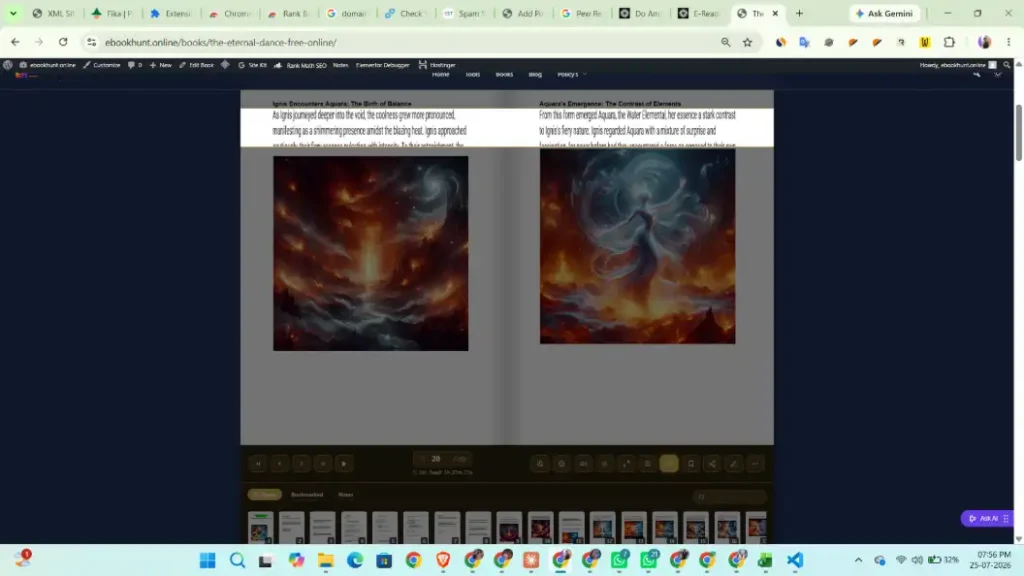The height and width of the screenshot is (576, 1024).
Task: Click Edit Book in the admin bar
Action: tap(196, 65)
